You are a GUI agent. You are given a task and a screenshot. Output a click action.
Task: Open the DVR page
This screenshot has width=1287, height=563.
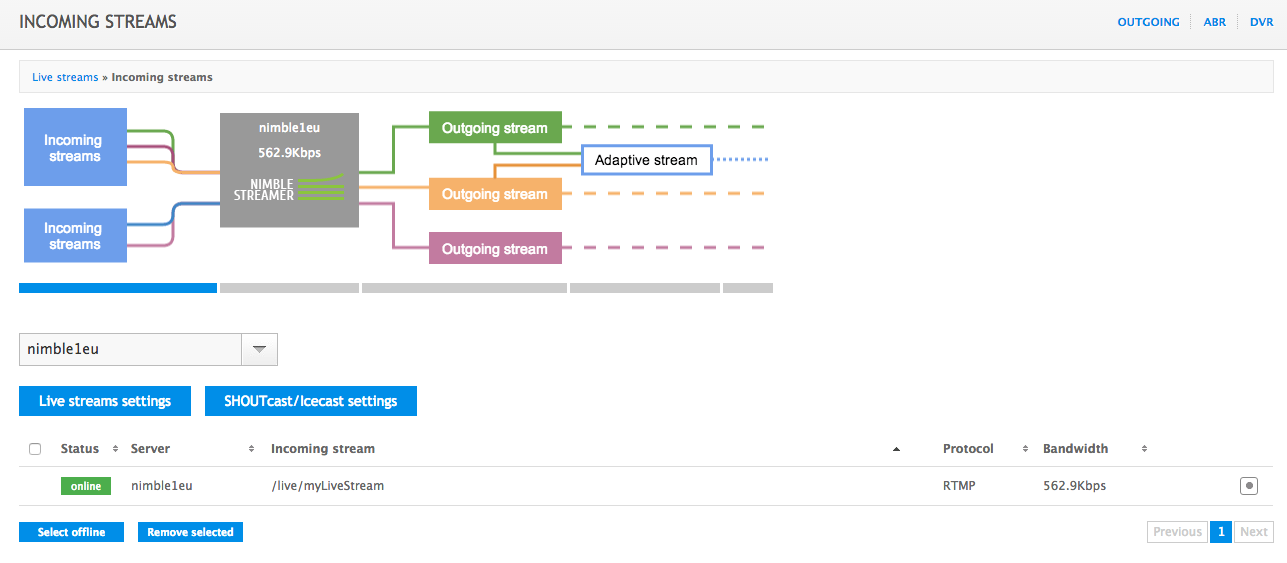coord(1261,22)
